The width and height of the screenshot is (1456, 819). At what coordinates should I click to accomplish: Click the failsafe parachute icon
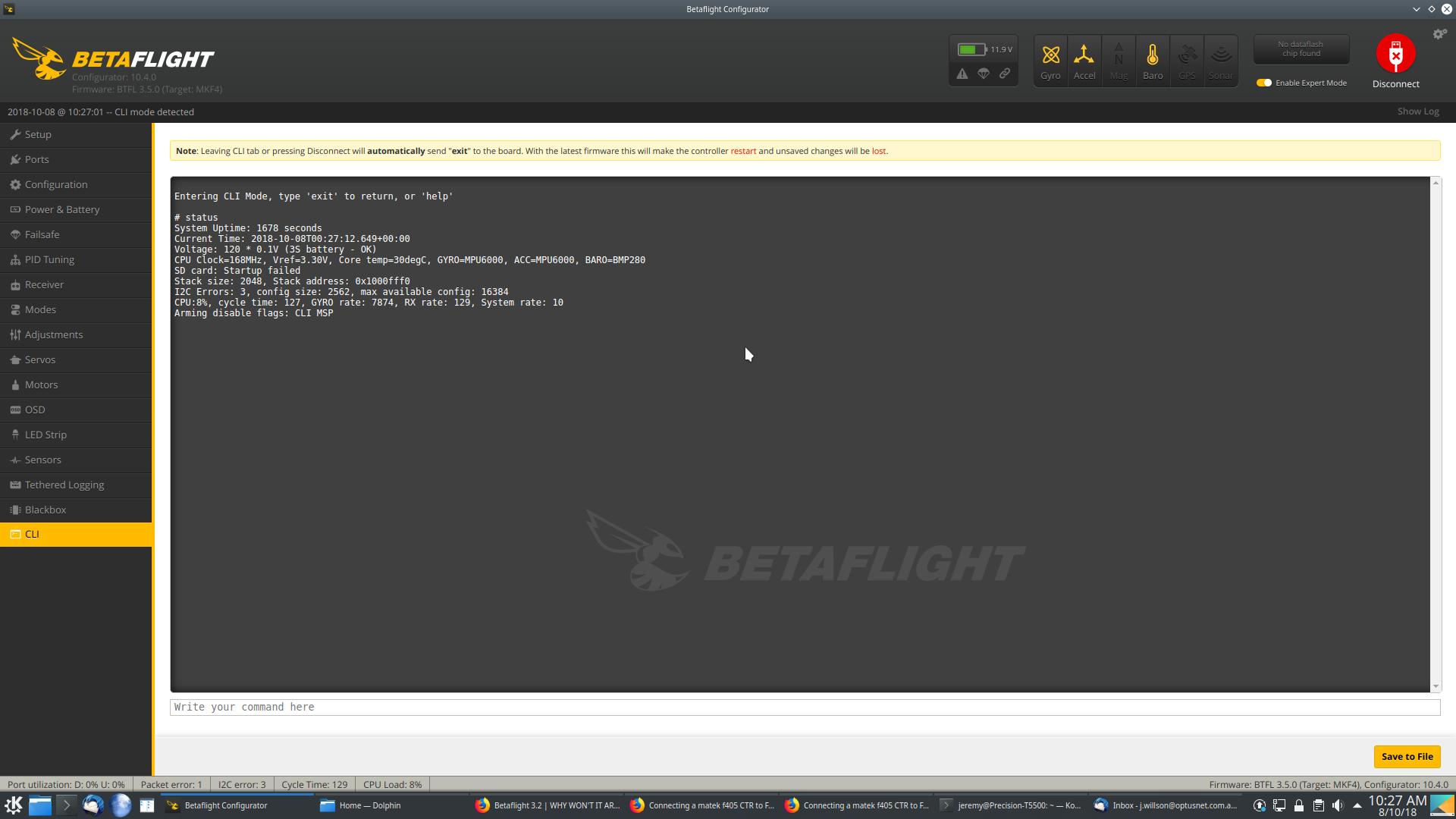(984, 74)
